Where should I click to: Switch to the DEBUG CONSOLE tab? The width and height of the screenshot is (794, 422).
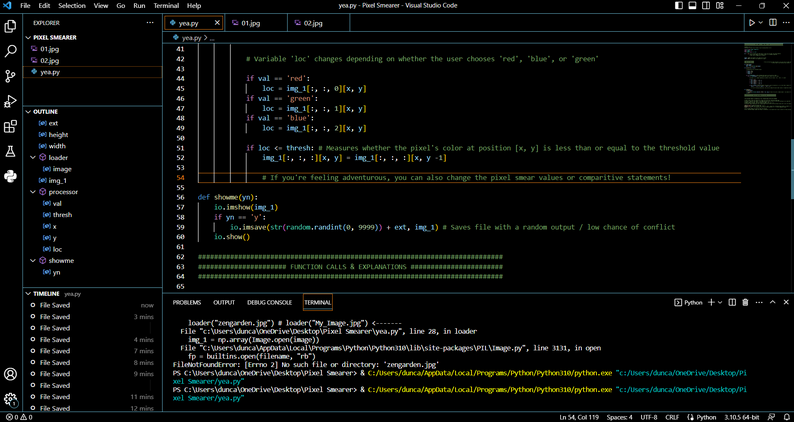269,302
